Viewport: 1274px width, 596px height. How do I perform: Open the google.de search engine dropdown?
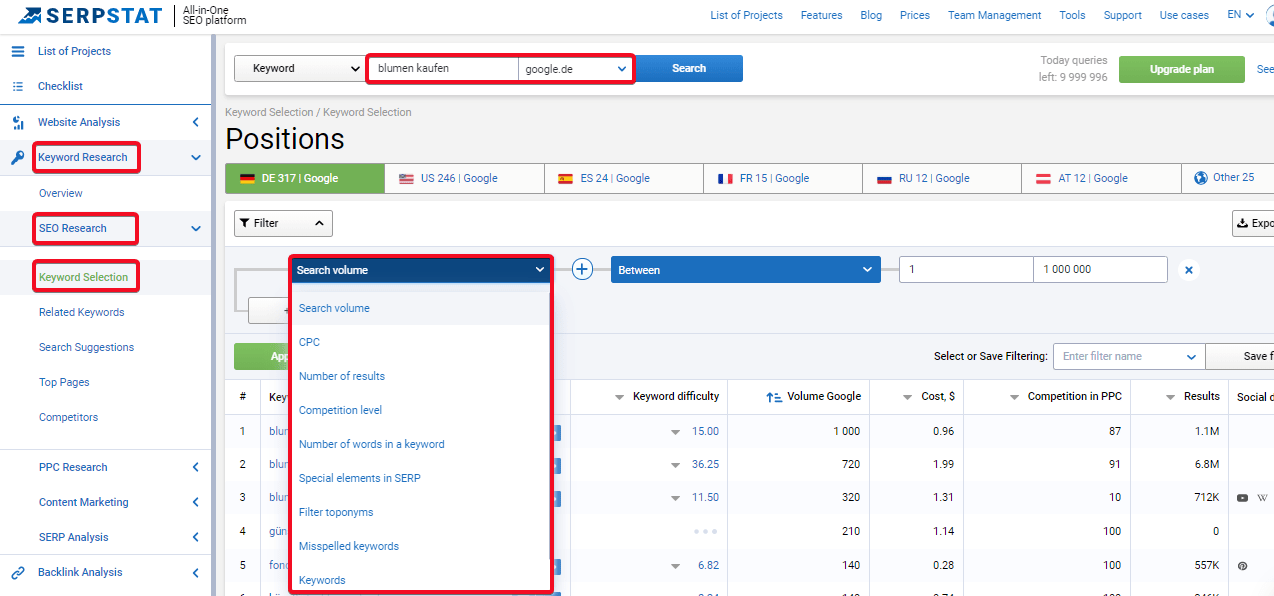(x=575, y=69)
